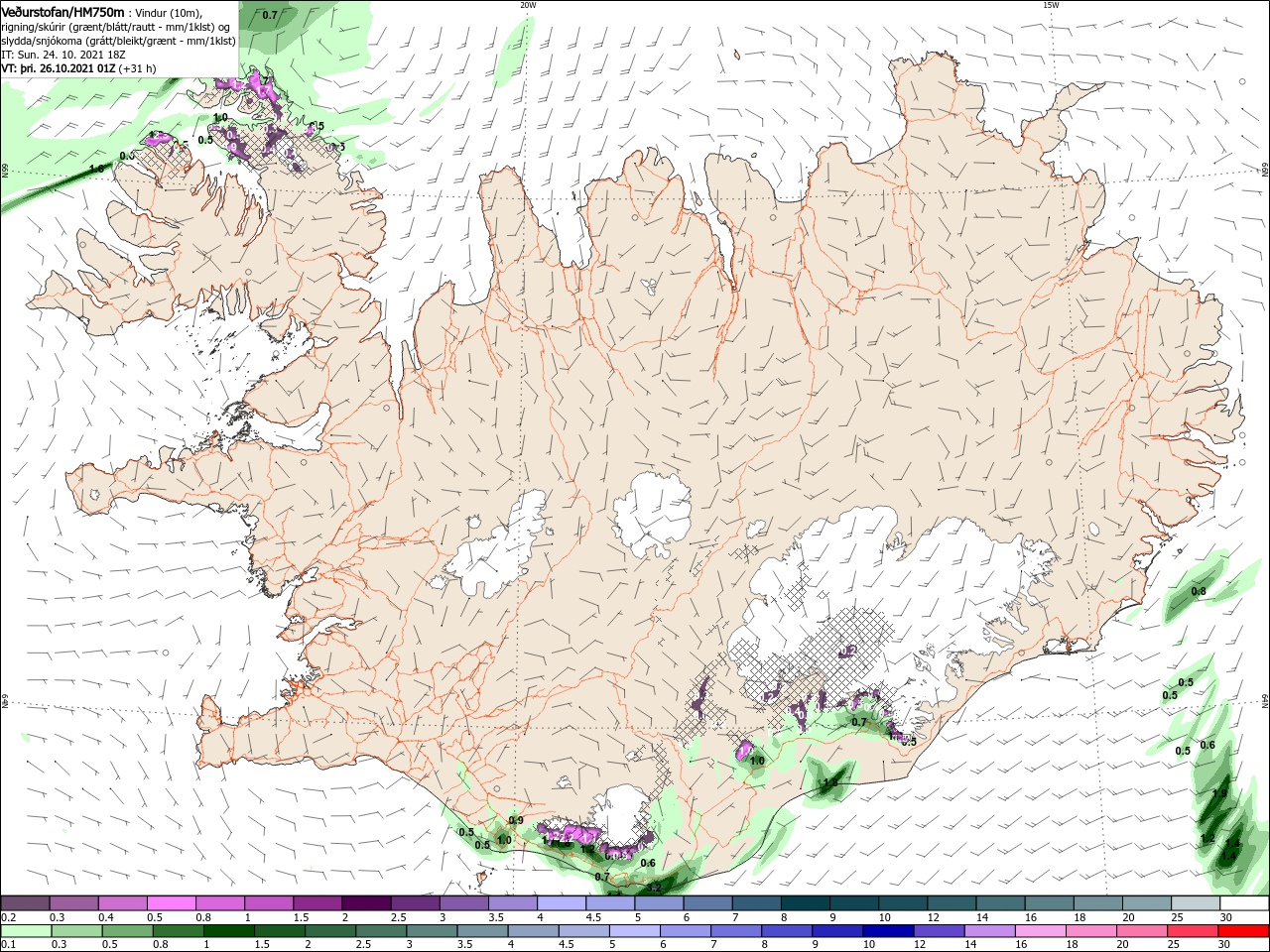Pick grey-green 3 swatch in bottom legend row
Image resolution: width=1270 pixels, height=952 pixels.
[432, 931]
